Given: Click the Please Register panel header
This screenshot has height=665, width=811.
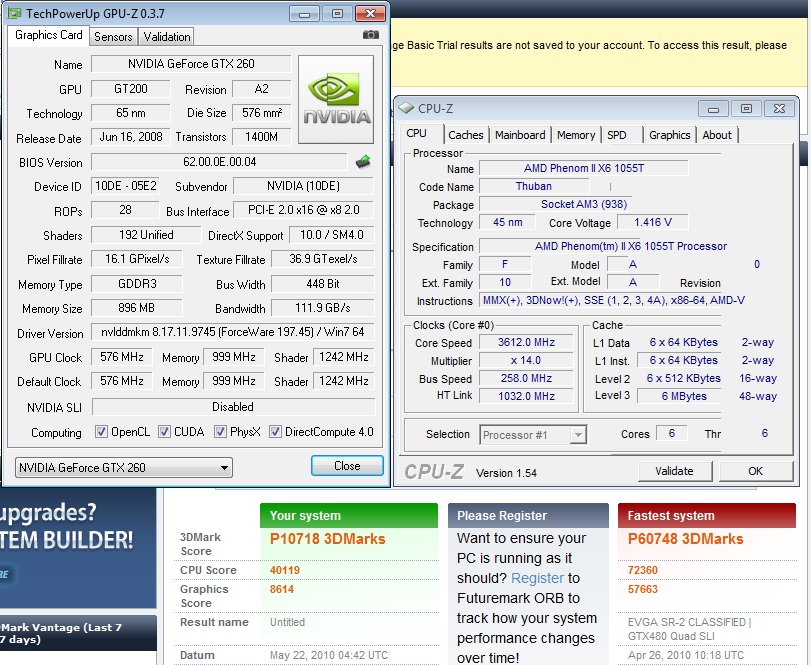Looking at the screenshot, I should pos(528,516).
